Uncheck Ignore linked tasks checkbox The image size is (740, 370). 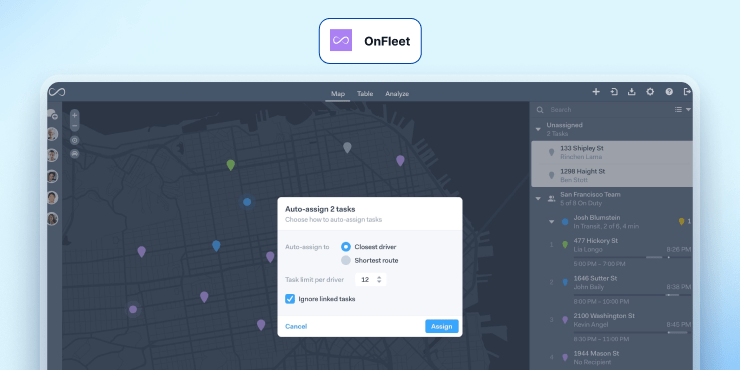[x=290, y=299]
